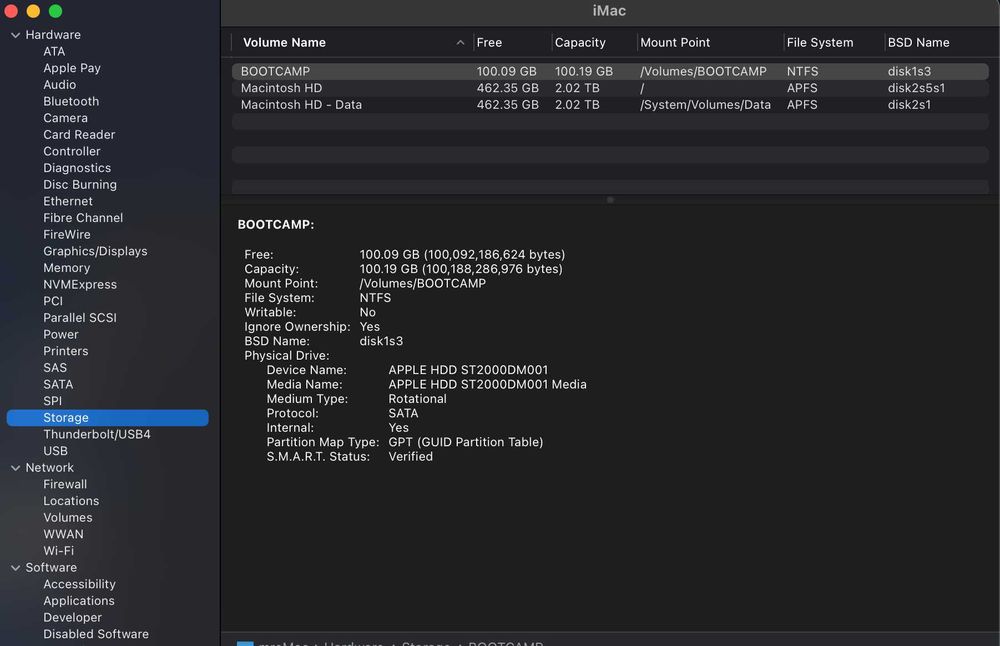Open the SATA entry
Screen dimensions: 1000x646
(x=58, y=384)
